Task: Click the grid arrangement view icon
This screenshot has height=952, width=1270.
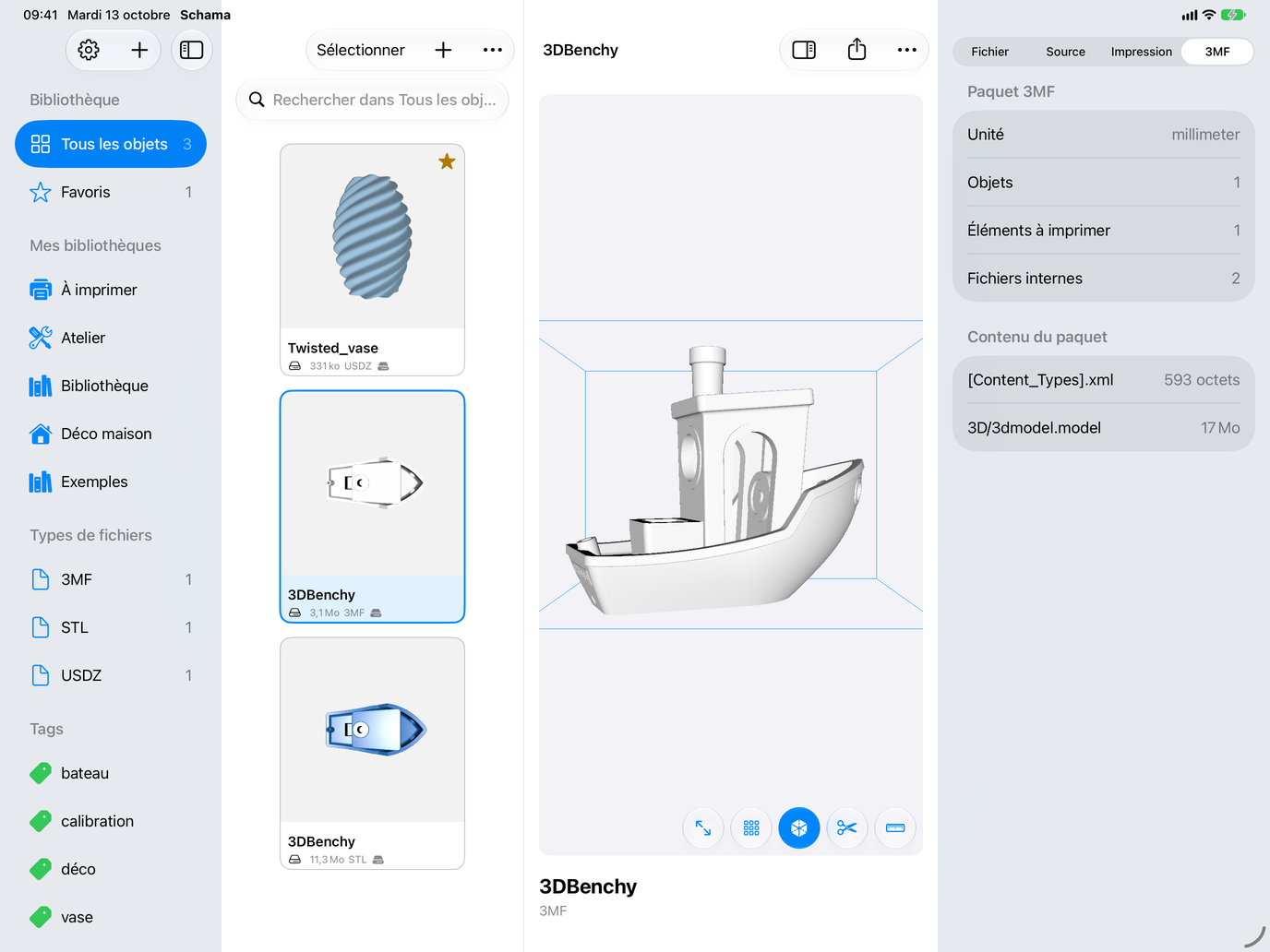Action: 751,828
